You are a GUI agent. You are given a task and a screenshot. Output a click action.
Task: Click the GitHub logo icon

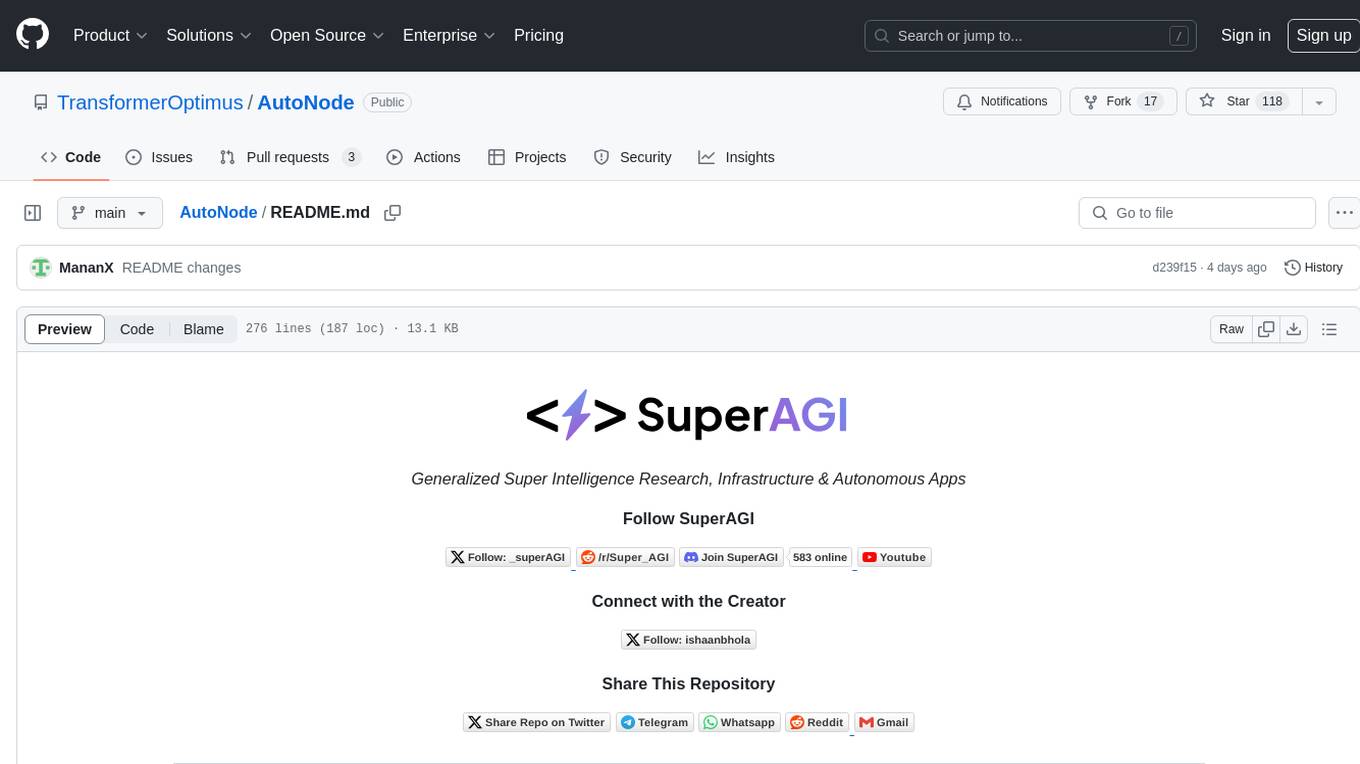point(33,35)
